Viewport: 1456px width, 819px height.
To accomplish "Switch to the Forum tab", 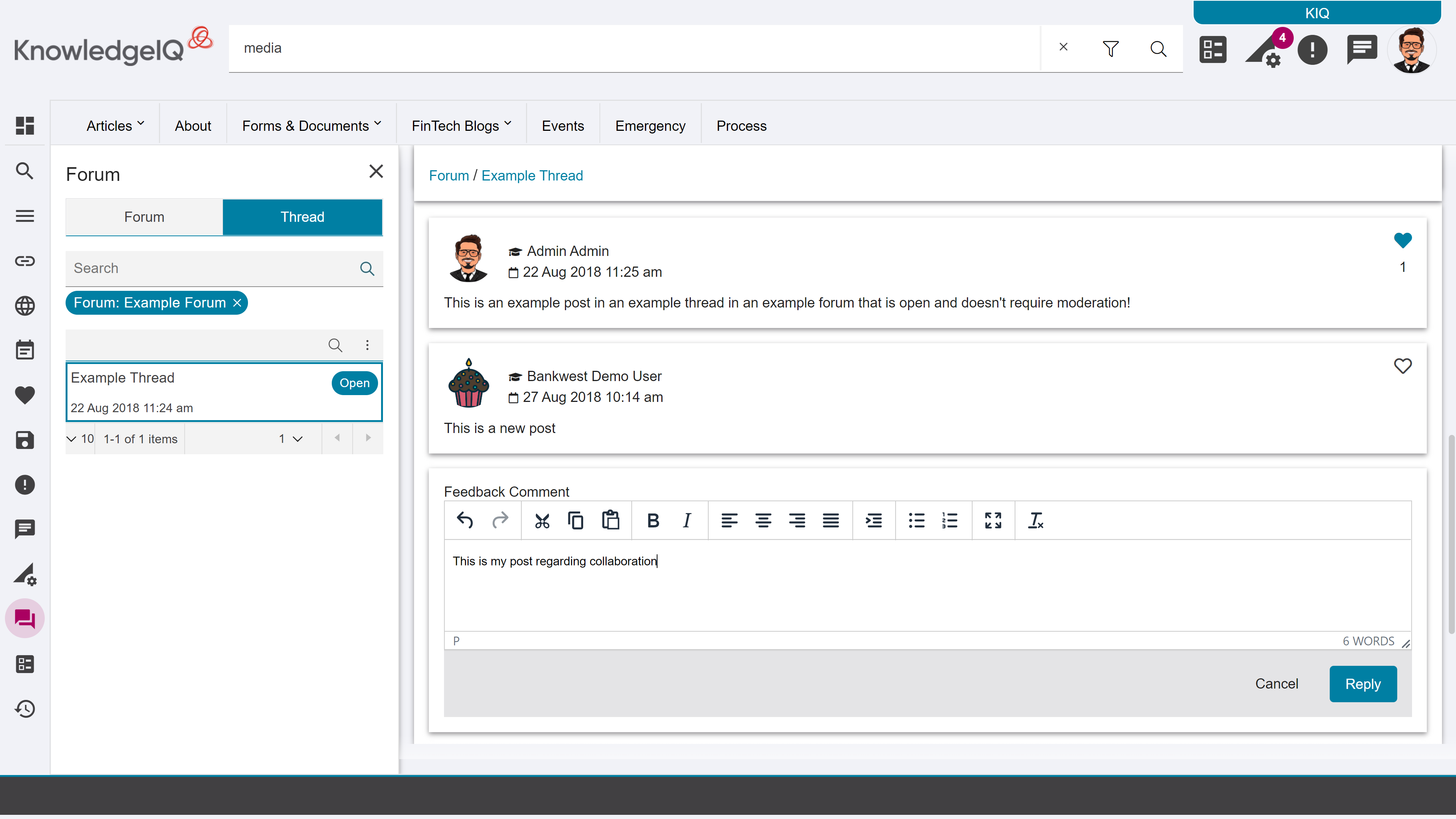I will tap(144, 217).
